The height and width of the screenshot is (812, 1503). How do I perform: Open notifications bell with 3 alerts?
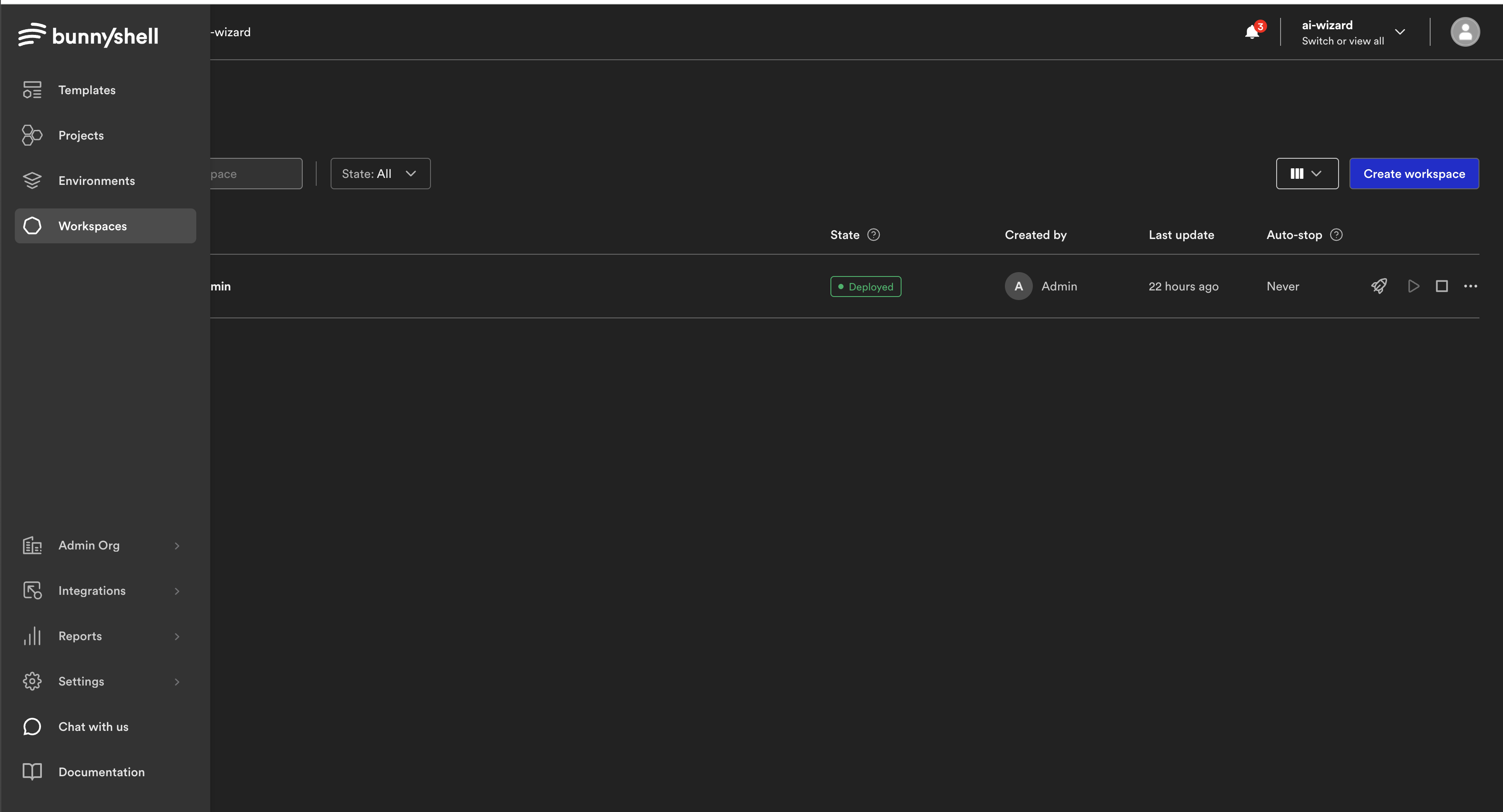pyautogui.click(x=1254, y=31)
